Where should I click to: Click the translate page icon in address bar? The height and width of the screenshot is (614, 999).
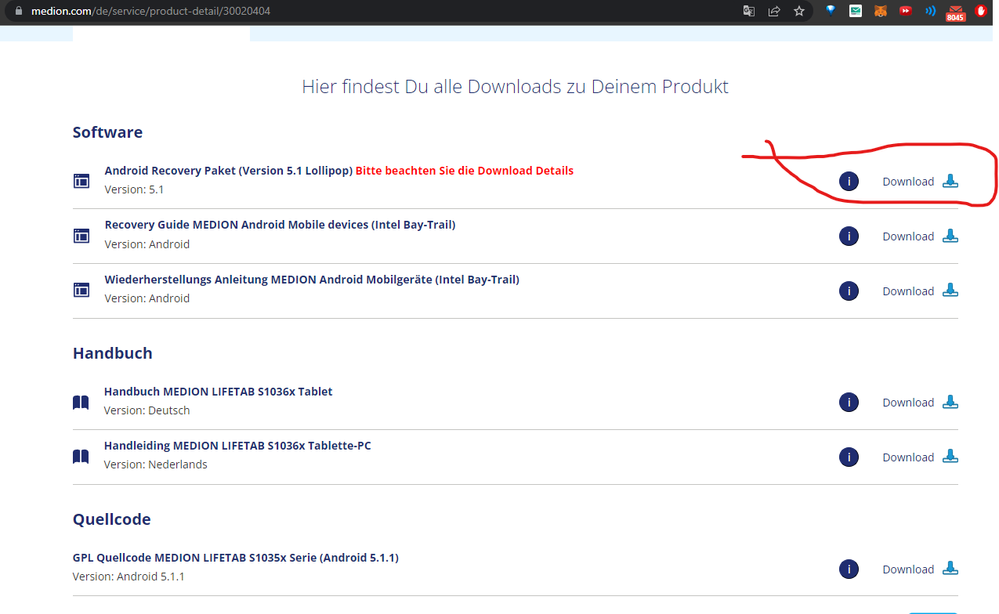(749, 11)
